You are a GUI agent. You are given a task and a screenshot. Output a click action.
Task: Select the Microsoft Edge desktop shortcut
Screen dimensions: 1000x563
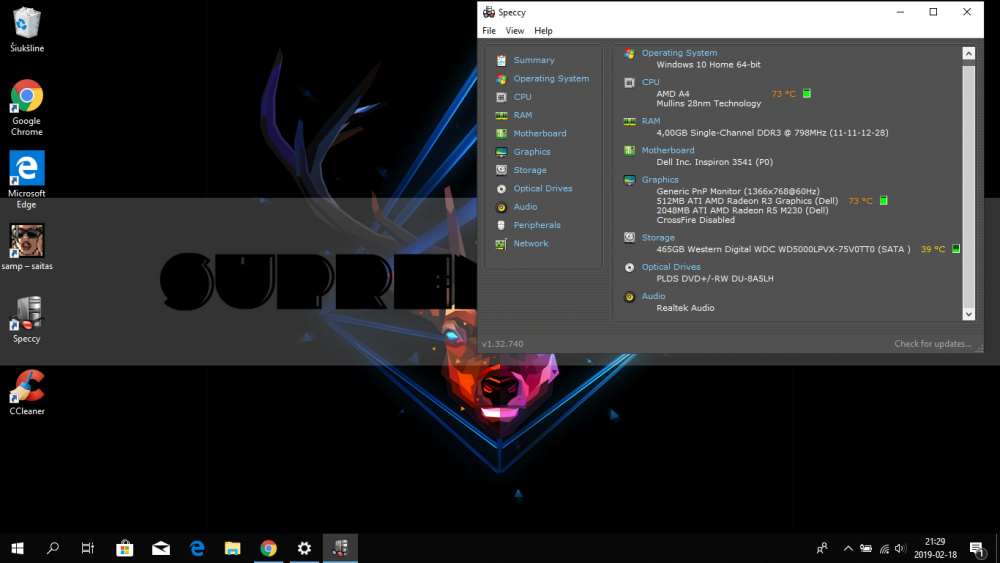click(x=27, y=180)
